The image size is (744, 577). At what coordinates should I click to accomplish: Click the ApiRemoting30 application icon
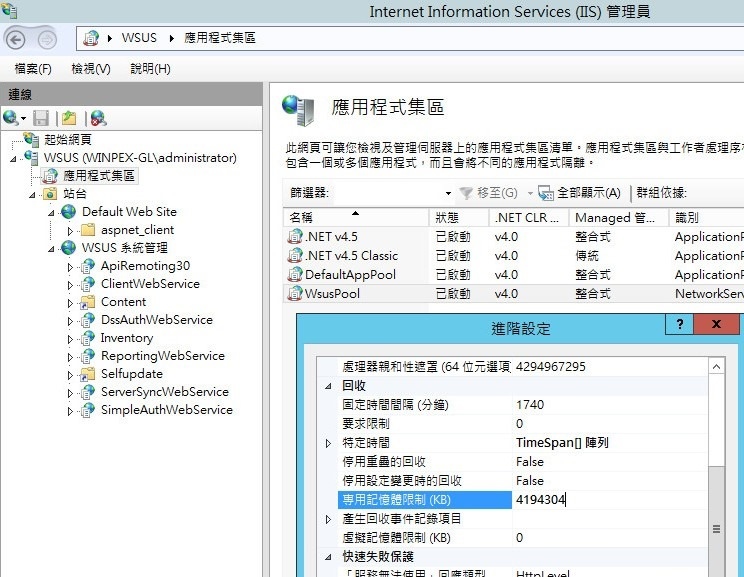click(87, 266)
